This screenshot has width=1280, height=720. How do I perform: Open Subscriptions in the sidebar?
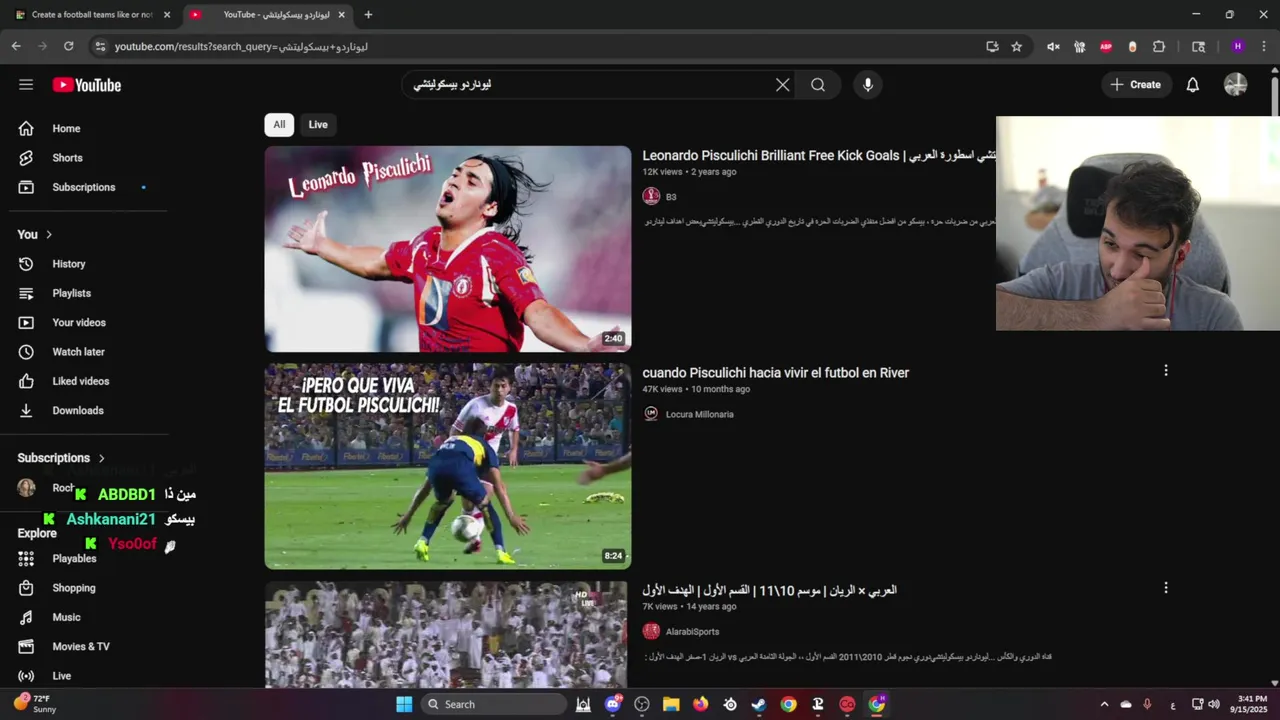[x=88, y=187]
